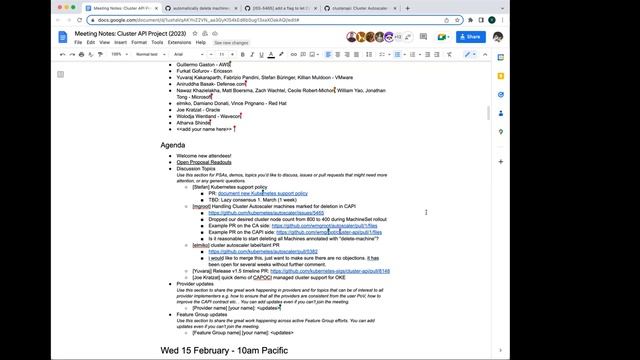The width and height of the screenshot is (640, 360).
Task: Click the Redo icon in toolbar
Action: [72, 54]
